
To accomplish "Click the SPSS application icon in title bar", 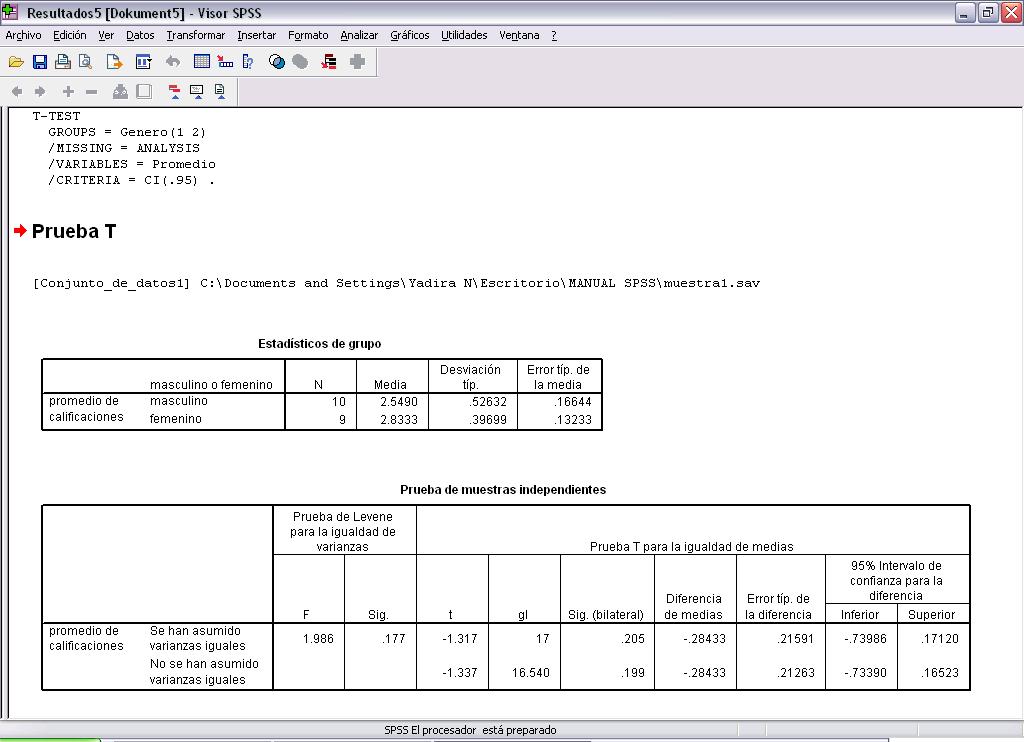I will [x=10, y=12].
